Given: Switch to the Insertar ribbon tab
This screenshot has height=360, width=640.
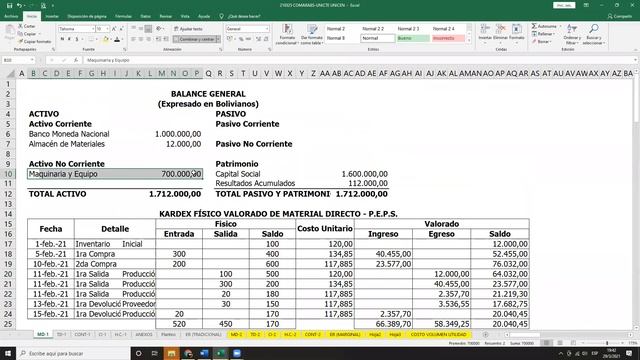Looking at the screenshot, I should pos(52,16).
